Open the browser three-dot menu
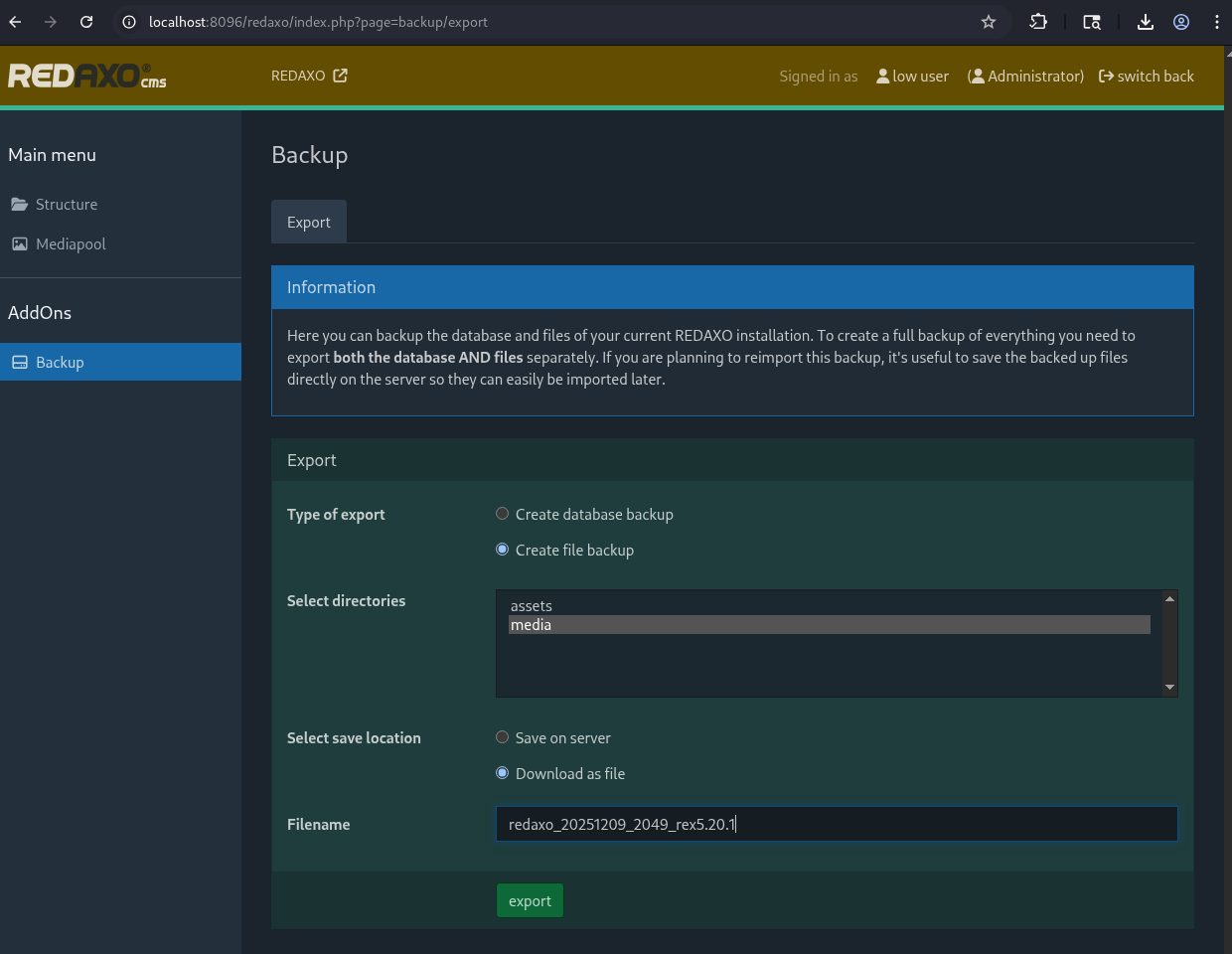Screen dimensions: 1232x954 pos(1217,22)
